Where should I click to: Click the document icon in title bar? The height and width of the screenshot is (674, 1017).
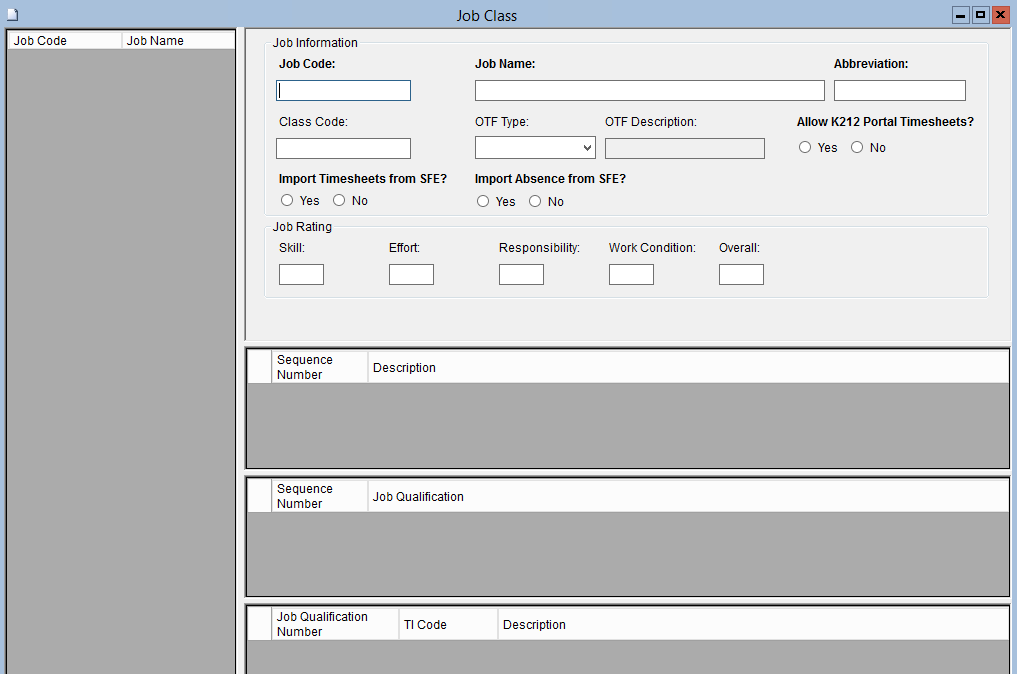coord(13,15)
